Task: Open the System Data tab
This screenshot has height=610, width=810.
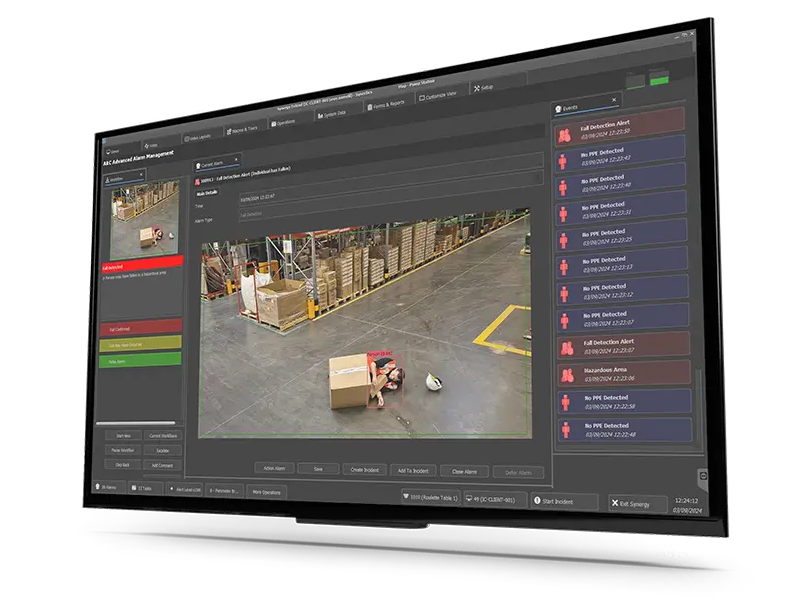Action: point(332,113)
